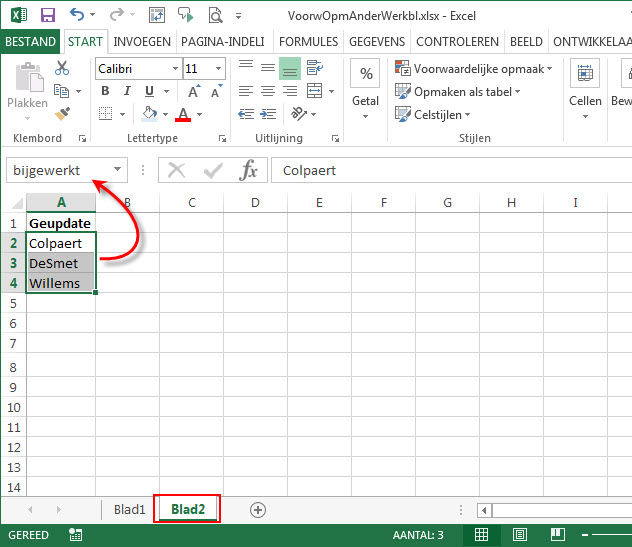632x547 pixels.
Task: Apply fill color paint bucket
Action: pos(150,114)
